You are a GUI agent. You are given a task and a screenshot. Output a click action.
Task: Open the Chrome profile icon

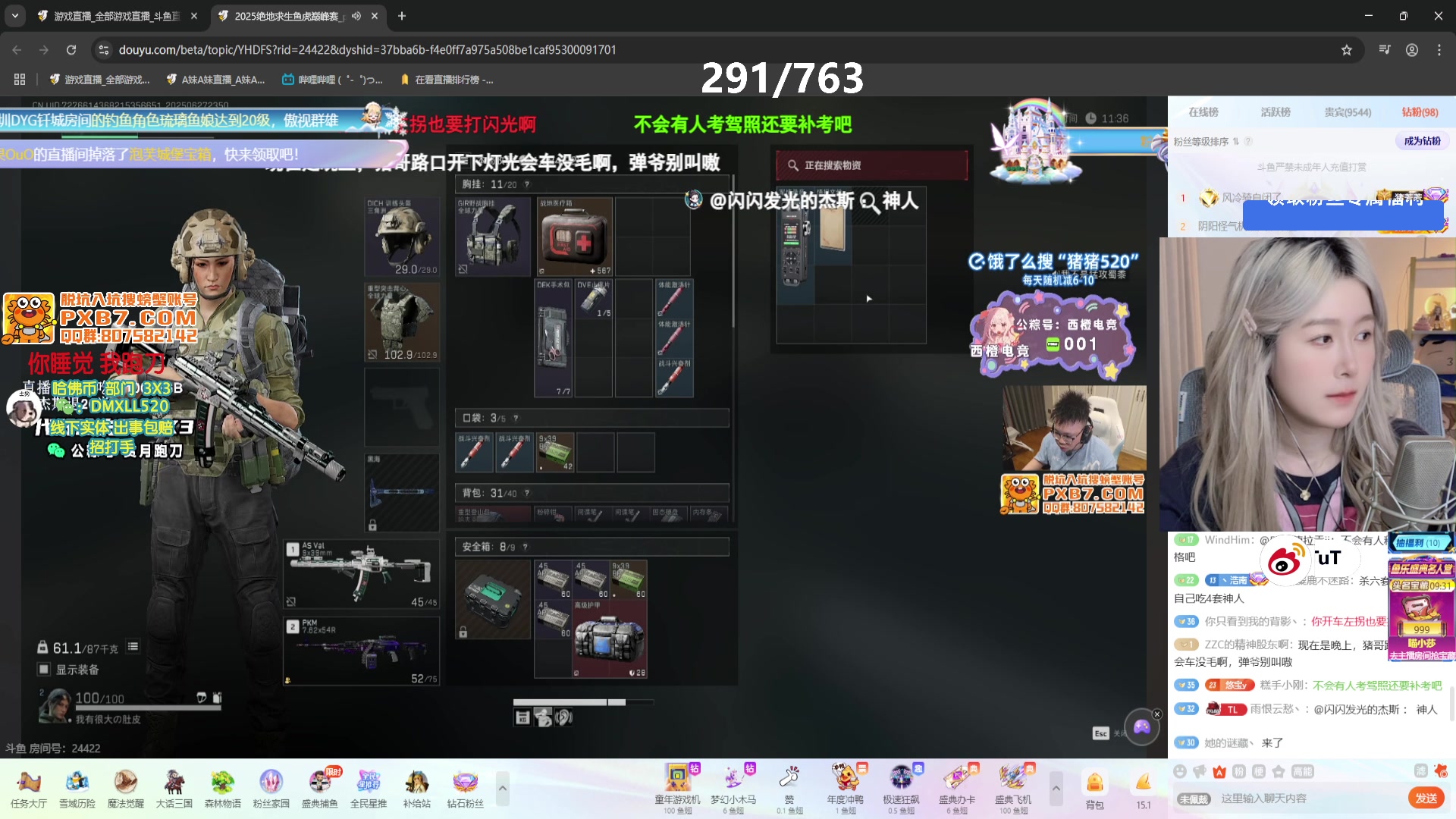click(1412, 50)
